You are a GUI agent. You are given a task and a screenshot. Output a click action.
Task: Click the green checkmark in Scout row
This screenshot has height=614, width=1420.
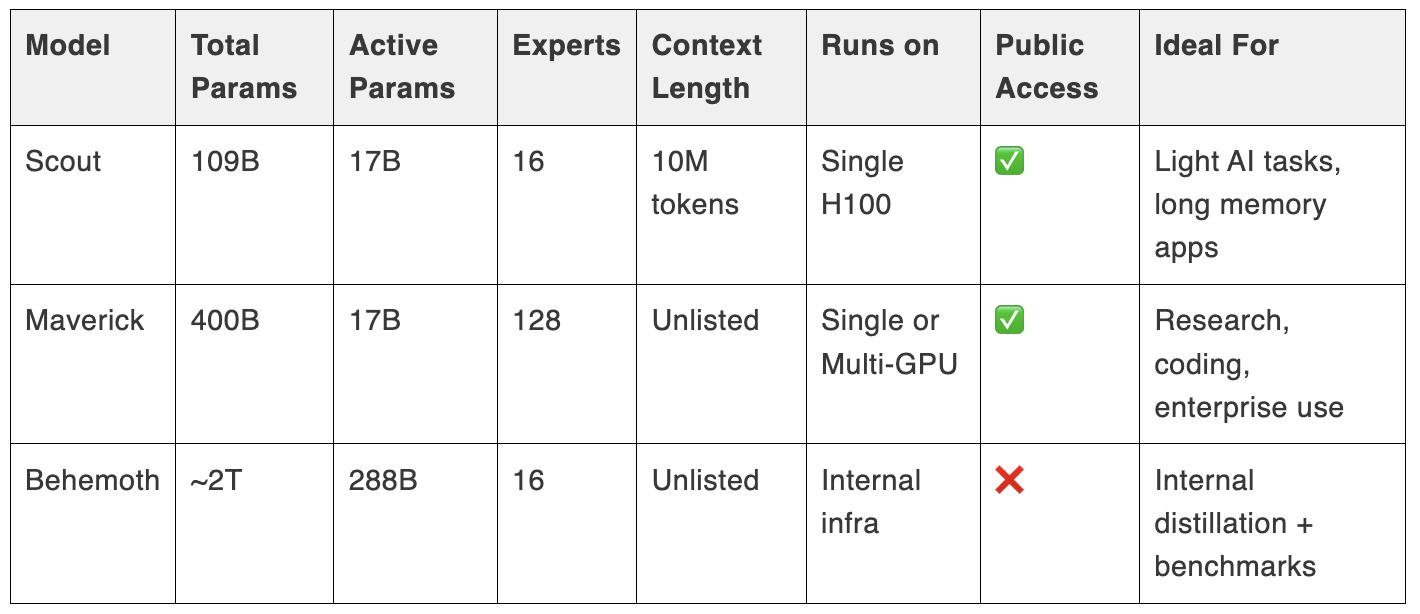point(1009,161)
